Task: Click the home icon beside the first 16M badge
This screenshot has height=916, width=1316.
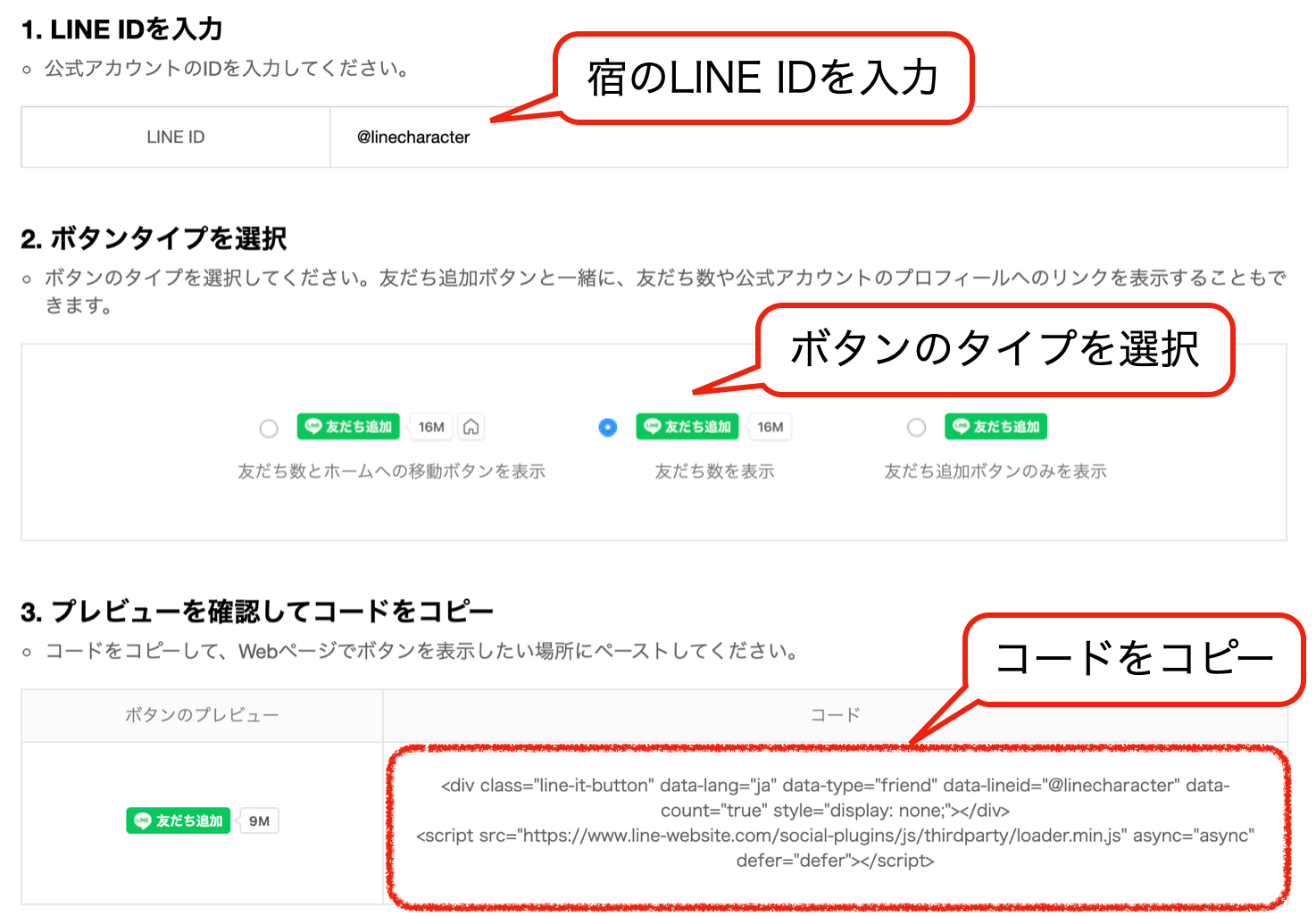Action: pyautogui.click(x=471, y=428)
